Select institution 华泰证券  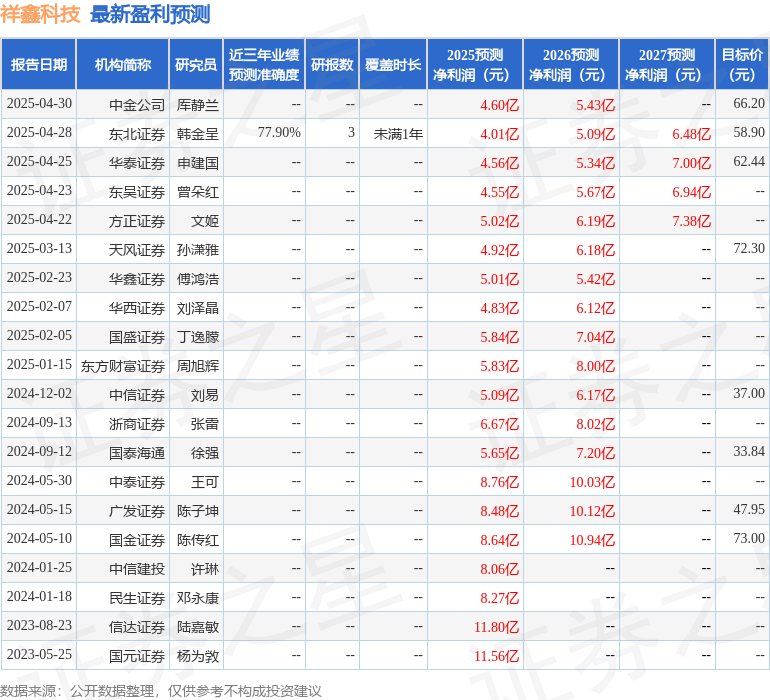point(137,163)
